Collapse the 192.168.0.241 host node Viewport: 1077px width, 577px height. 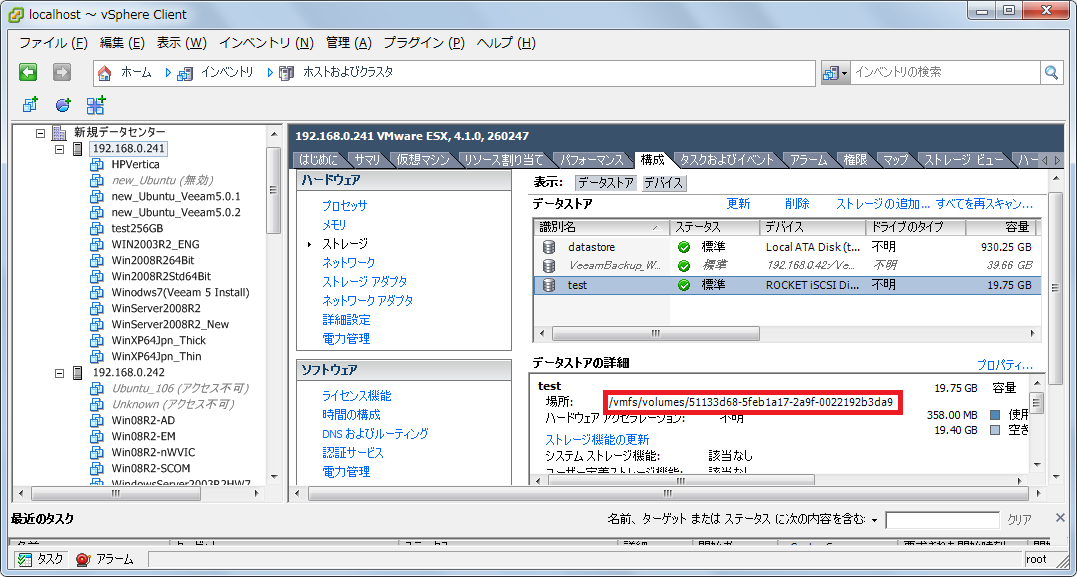coord(60,149)
